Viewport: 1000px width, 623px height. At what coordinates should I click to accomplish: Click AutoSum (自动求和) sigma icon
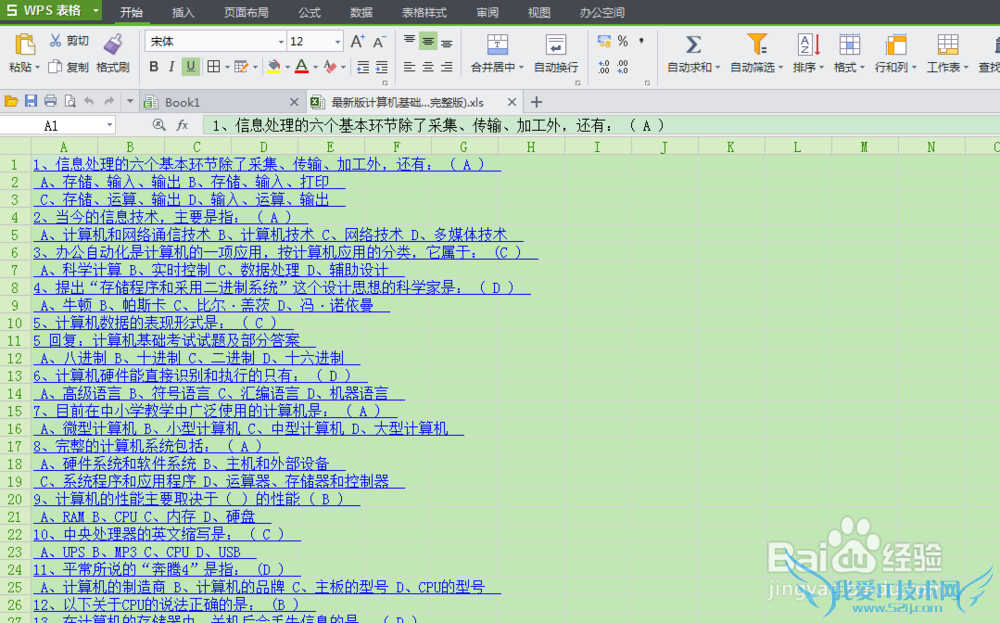click(693, 45)
